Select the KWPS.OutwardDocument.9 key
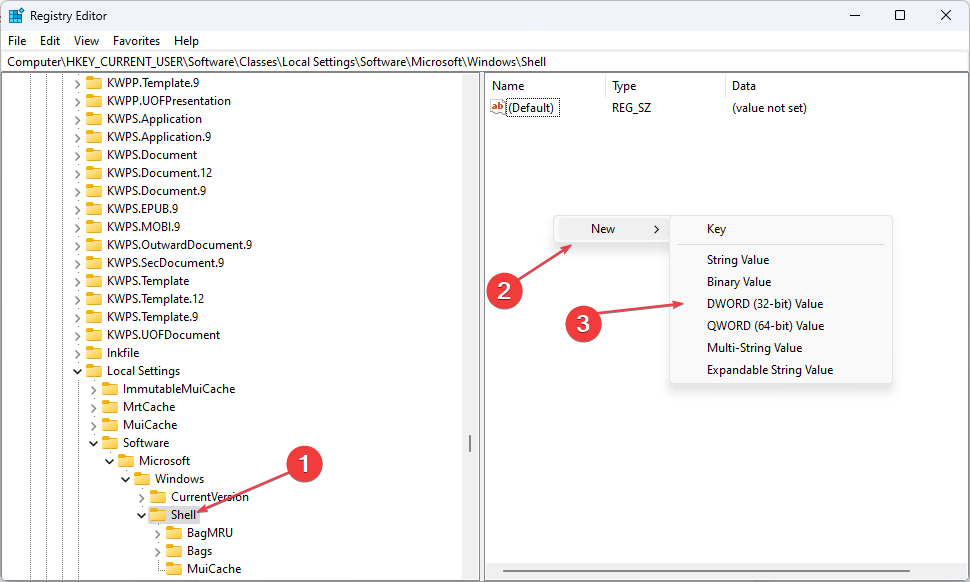The width and height of the screenshot is (970, 582). pyautogui.click(x=179, y=245)
